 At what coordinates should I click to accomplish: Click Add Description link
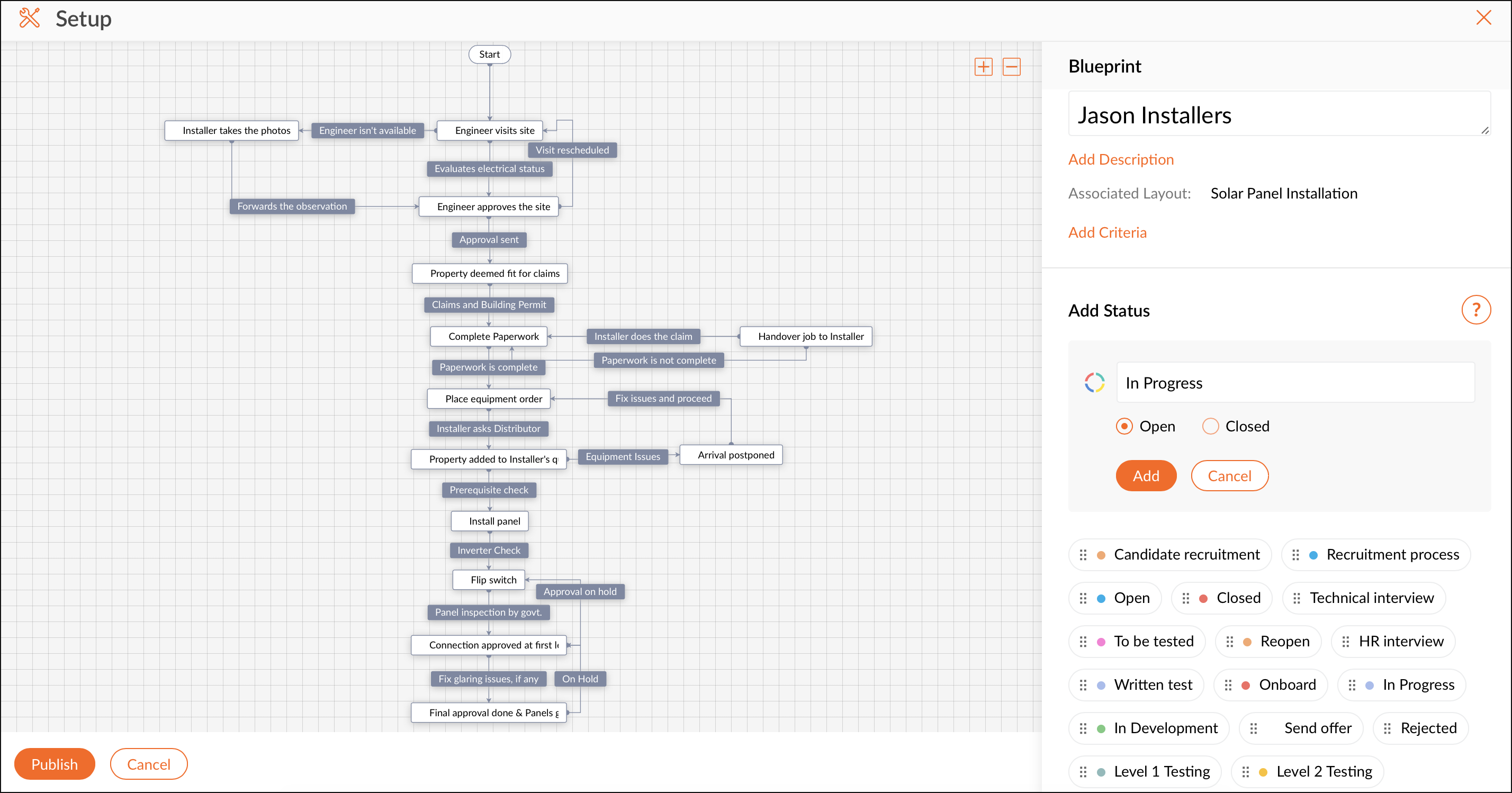pyautogui.click(x=1120, y=160)
